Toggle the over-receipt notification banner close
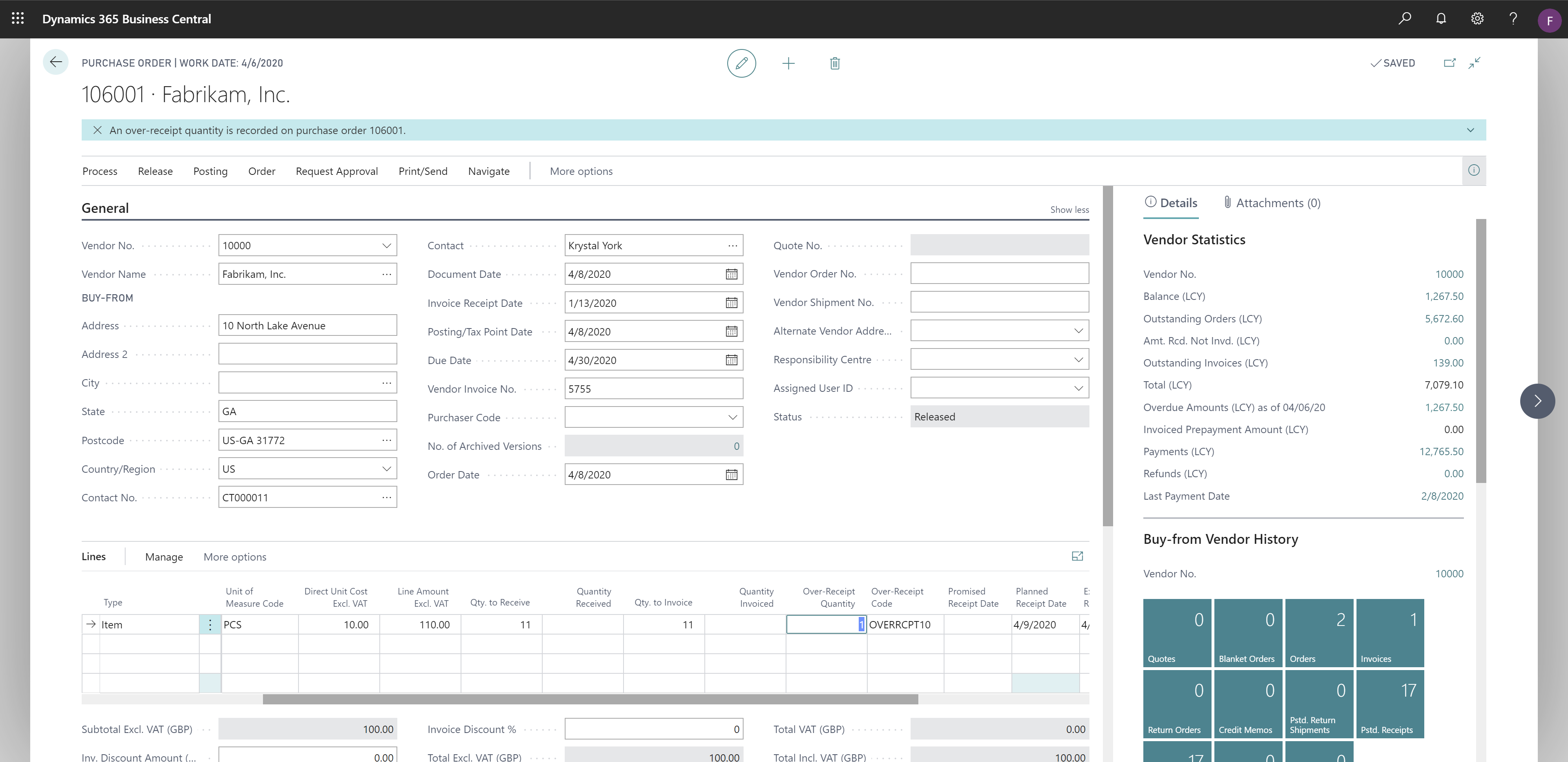Viewport: 1568px width, 762px height. (97, 129)
